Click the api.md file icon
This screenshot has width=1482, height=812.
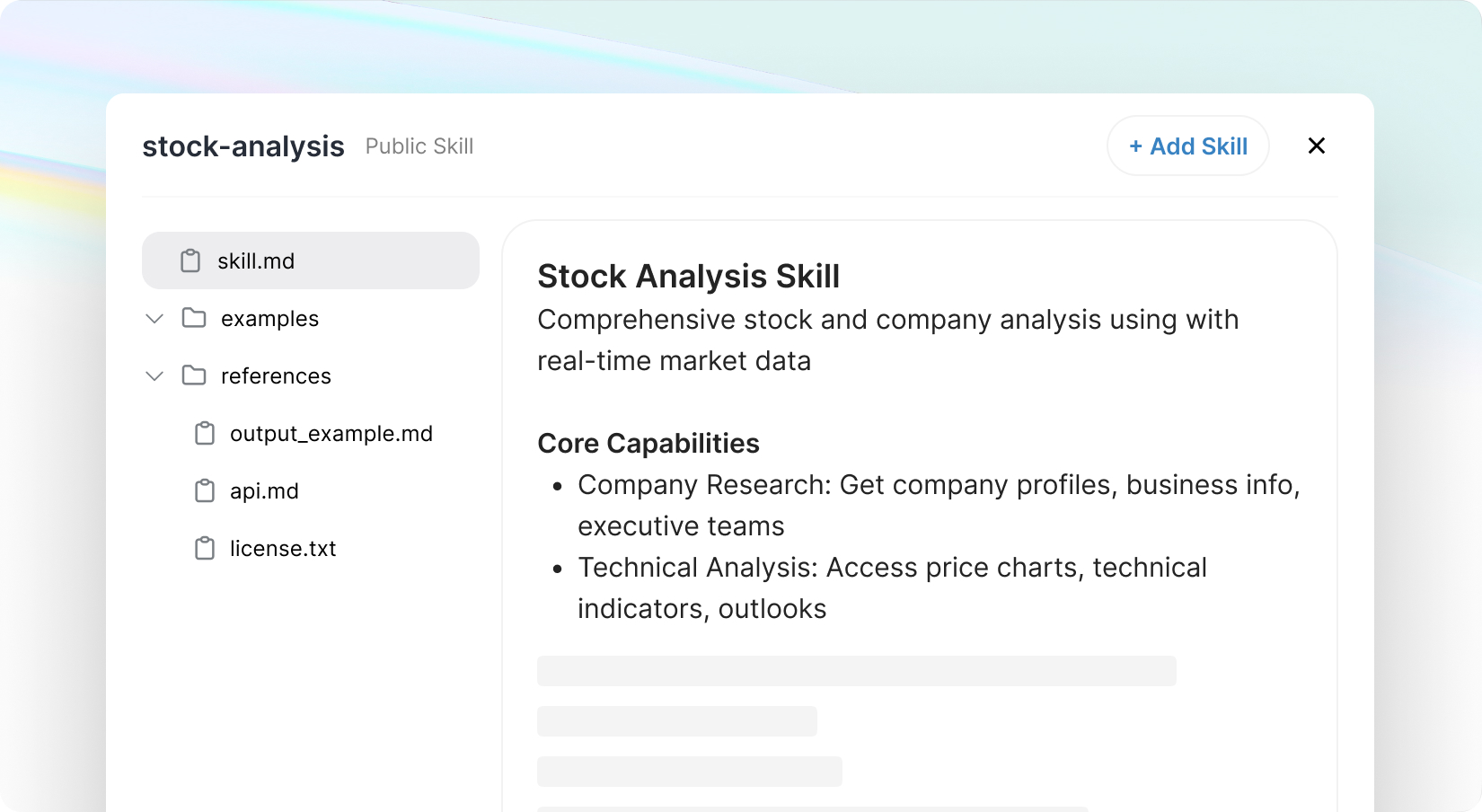[205, 491]
